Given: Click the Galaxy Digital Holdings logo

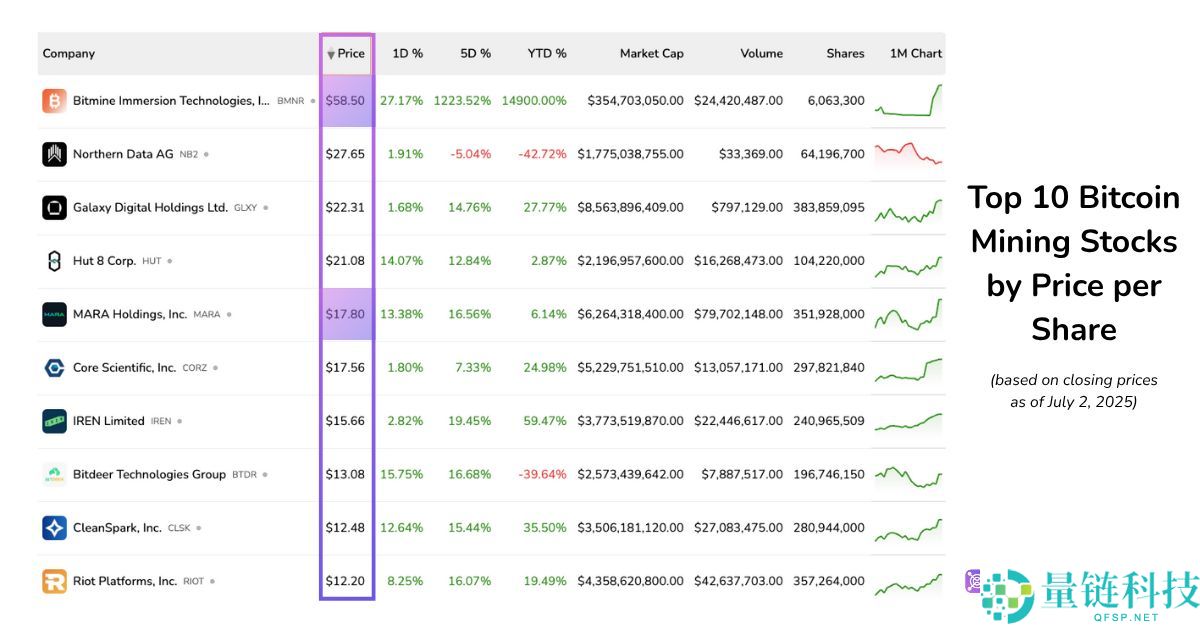Looking at the screenshot, I should [x=52, y=207].
